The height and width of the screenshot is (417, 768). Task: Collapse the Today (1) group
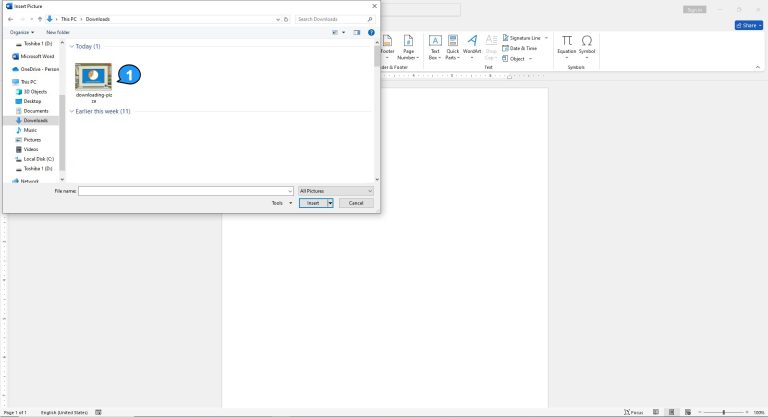point(72,47)
